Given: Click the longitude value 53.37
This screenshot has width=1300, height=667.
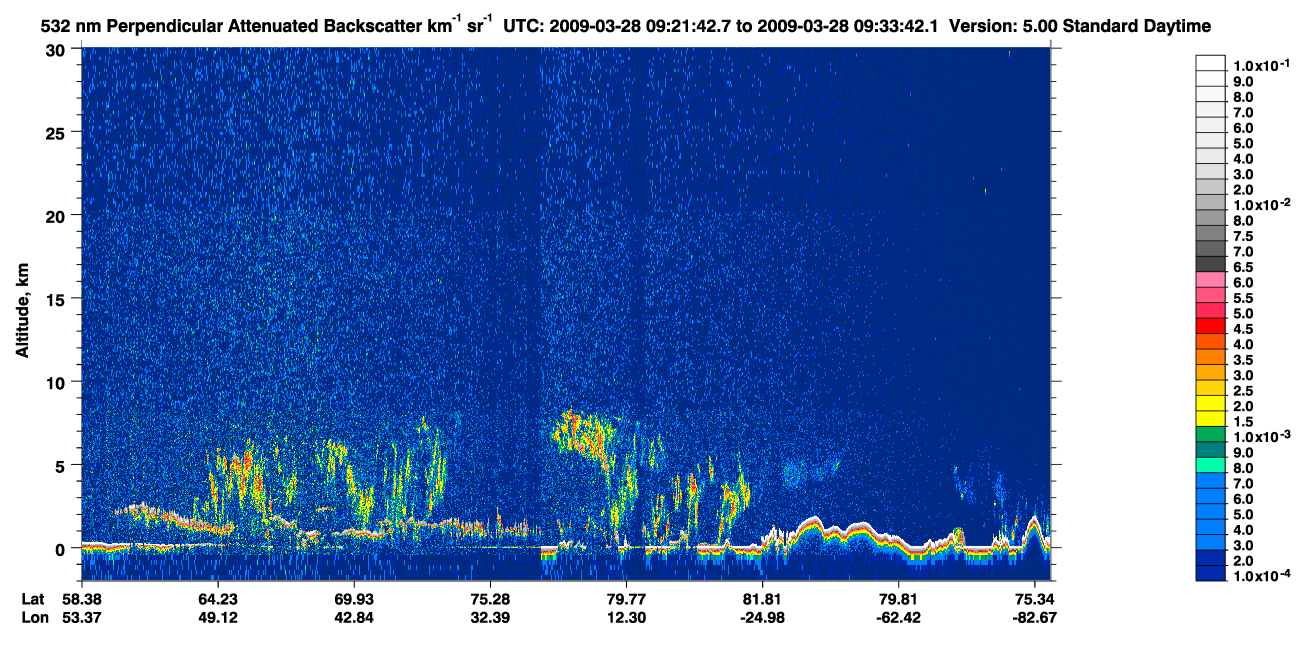Looking at the screenshot, I should pyautogui.click(x=81, y=617).
